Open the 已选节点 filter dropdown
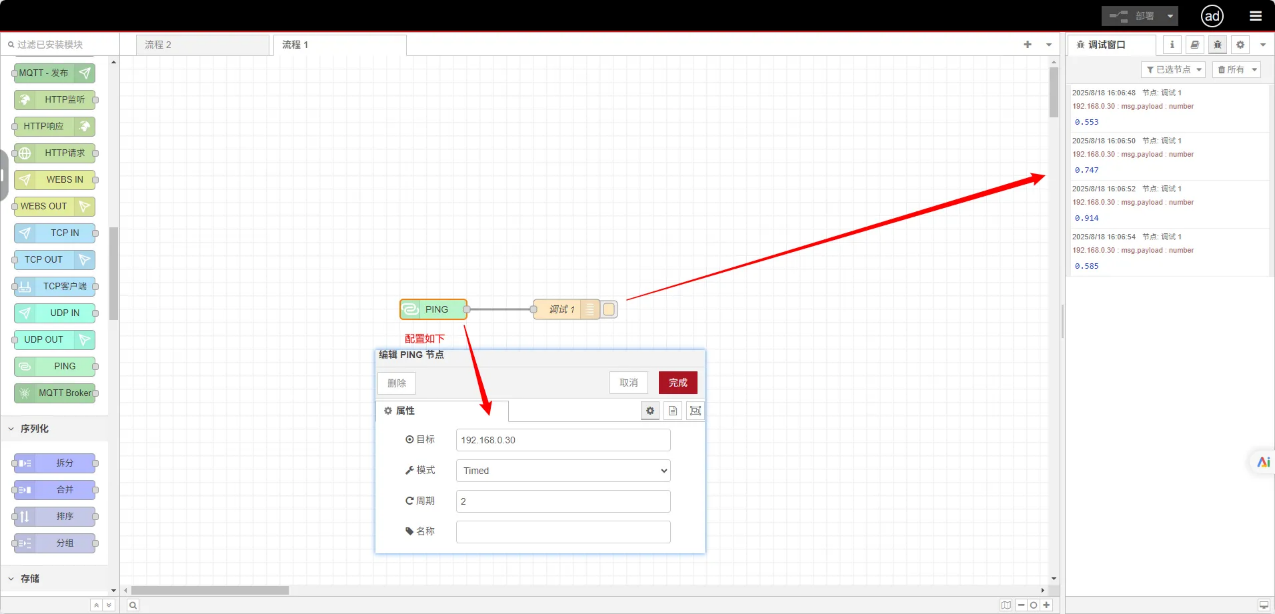Image resolution: width=1275 pixels, height=614 pixels. (x=1173, y=70)
